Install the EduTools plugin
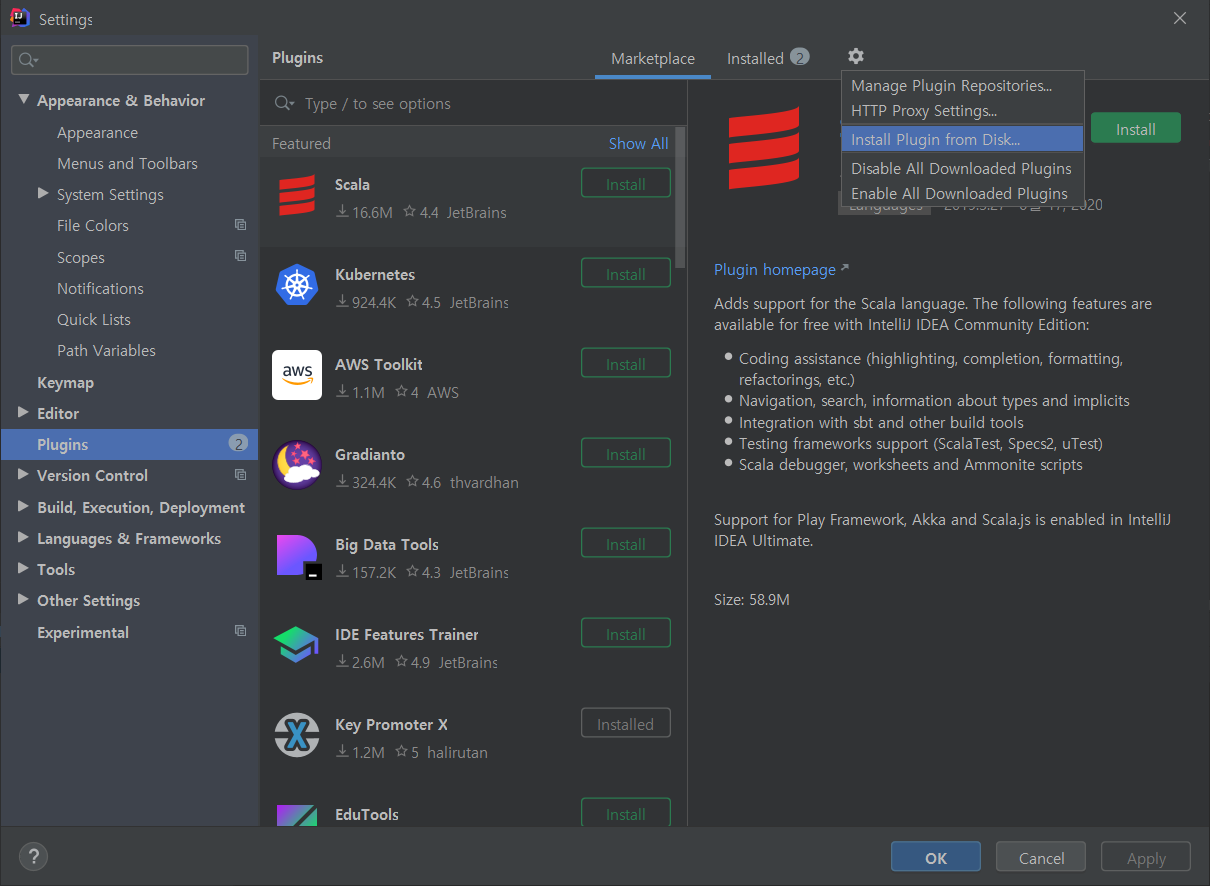Image resolution: width=1210 pixels, height=886 pixels. pyautogui.click(x=626, y=813)
